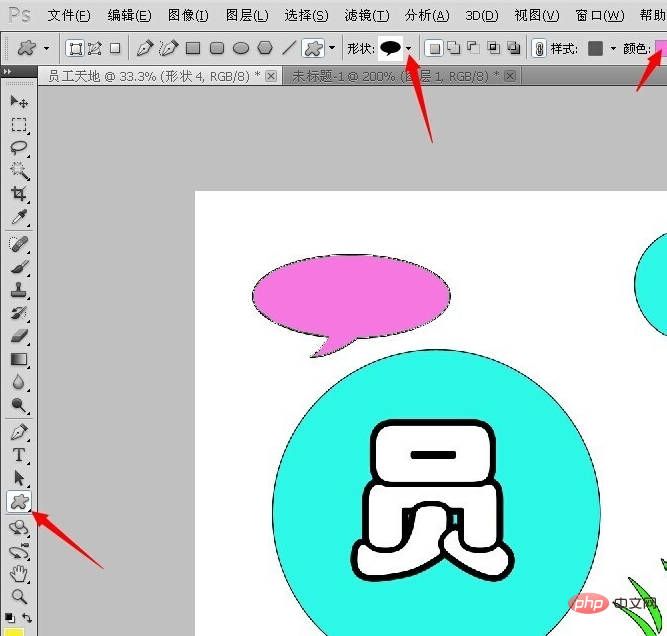The image size is (667, 636).
Task: Open the shape picker dropdown arrow
Action: pos(408,48)
